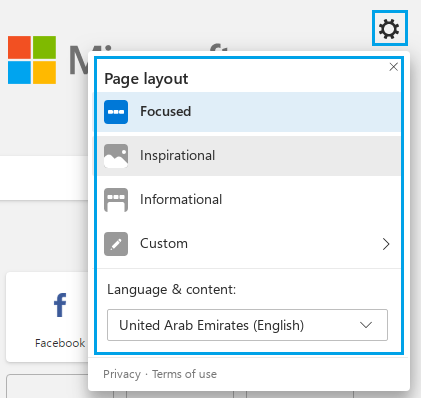Click the Microsoft four-square logo
This screenshot has height=398, width=421.
[x=32, y=60]
